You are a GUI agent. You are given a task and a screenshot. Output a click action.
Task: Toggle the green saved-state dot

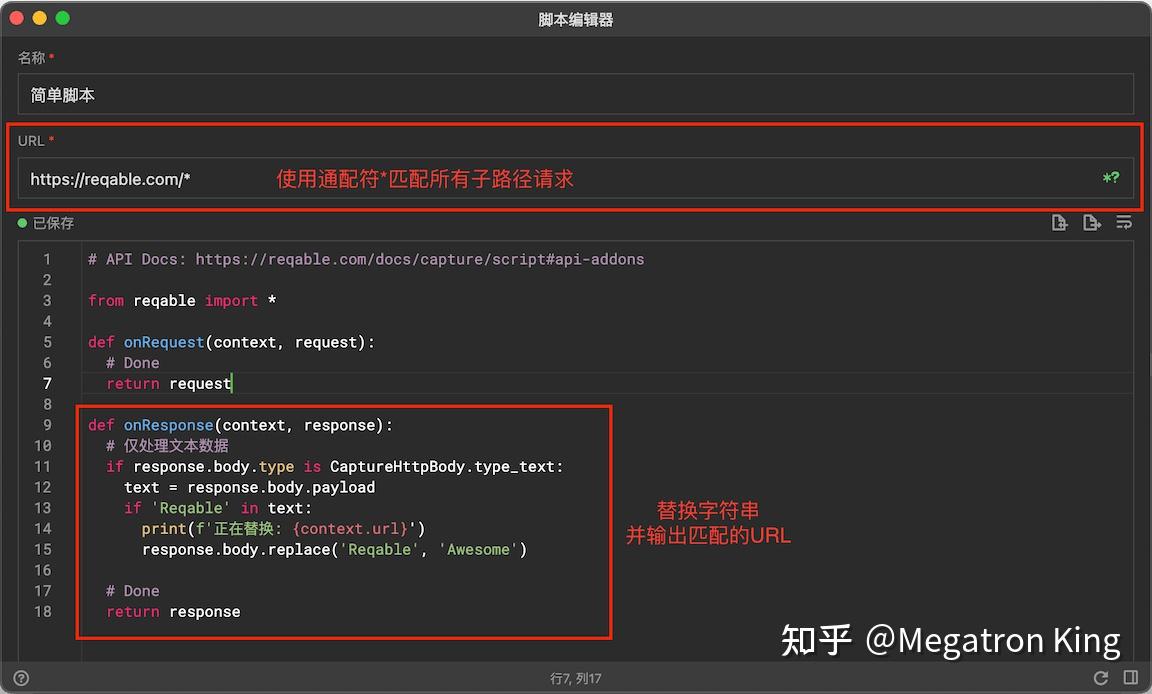(x=22, y=222)
